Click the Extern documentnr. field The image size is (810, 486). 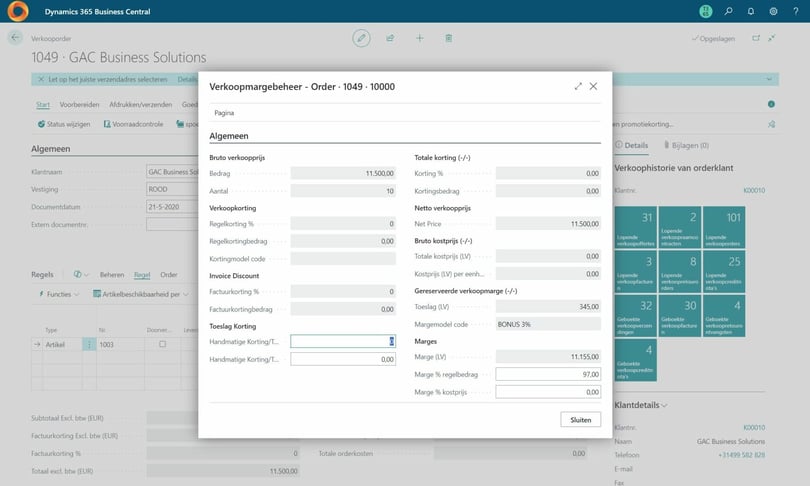click(x=172, y=224)
